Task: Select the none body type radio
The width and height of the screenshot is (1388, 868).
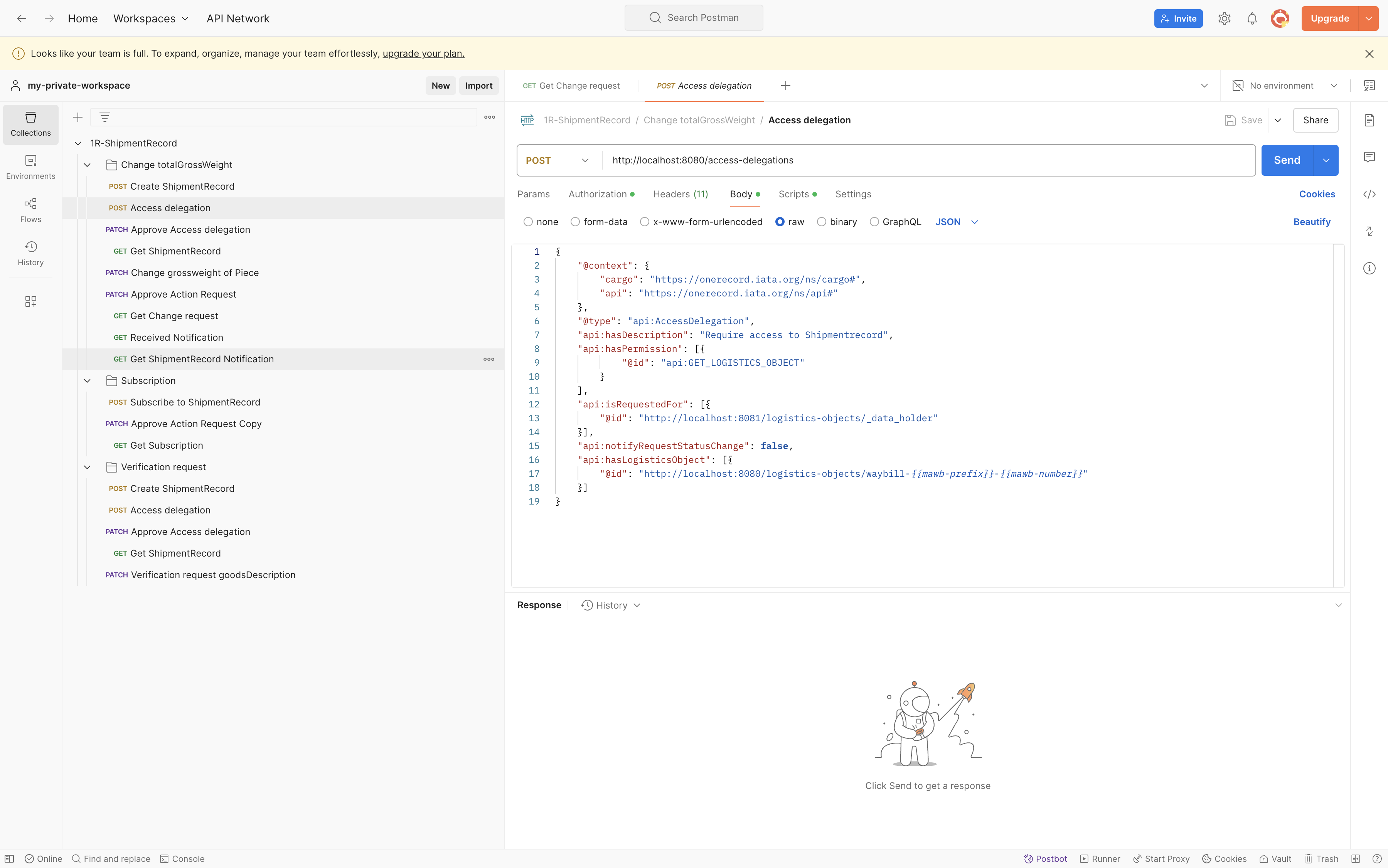Action: (528, 222)
